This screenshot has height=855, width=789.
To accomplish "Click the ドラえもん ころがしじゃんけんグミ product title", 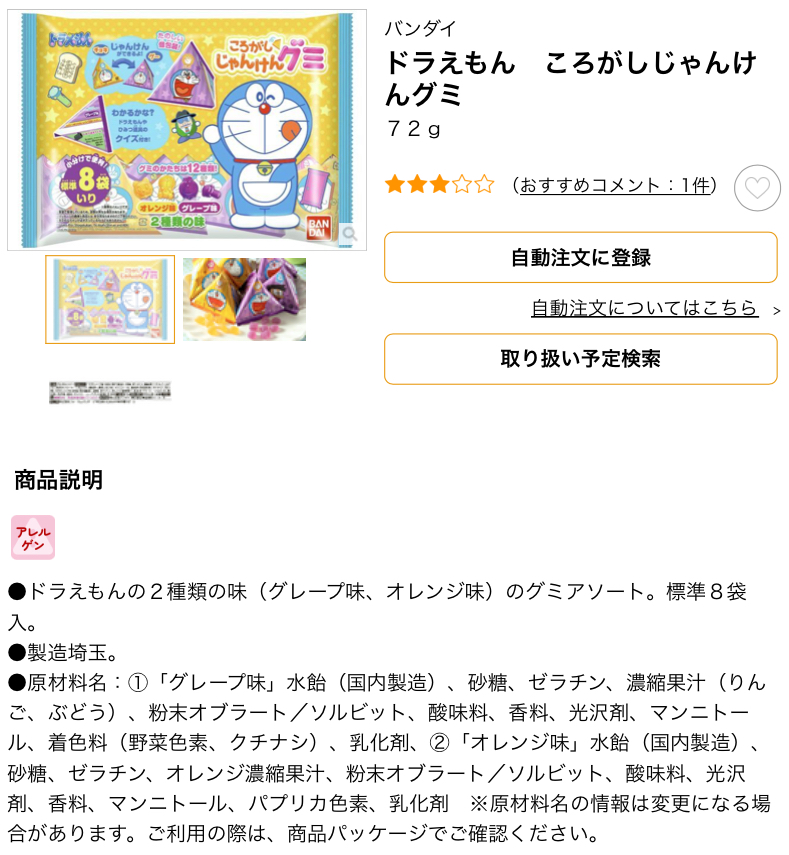I will pos(570,78).
